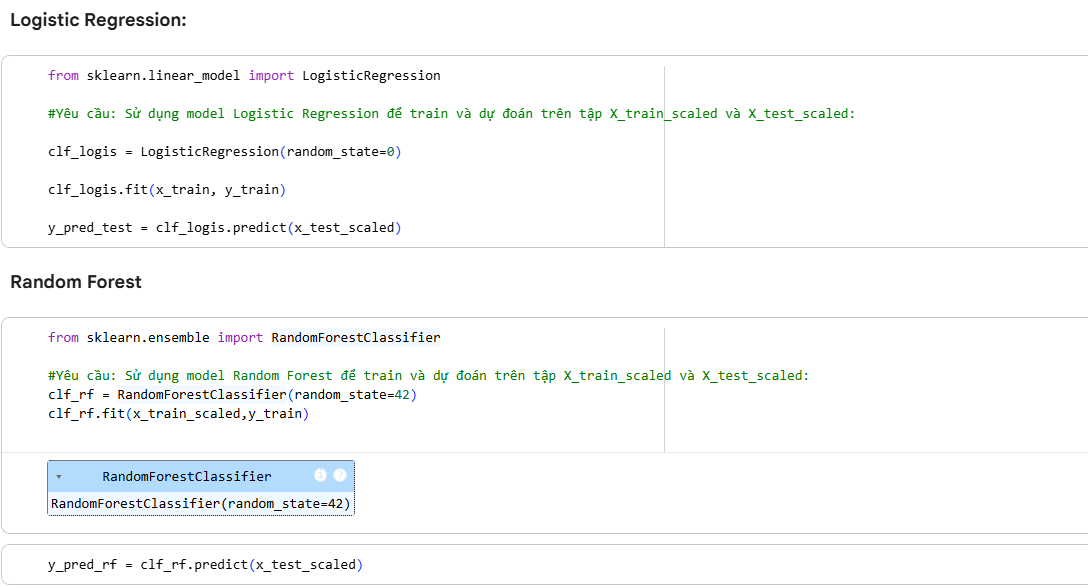
Task: Click the 'y_pred_rf = clf_rf.predict(x_test_scaled)' line
Action: tap(205, 564)
